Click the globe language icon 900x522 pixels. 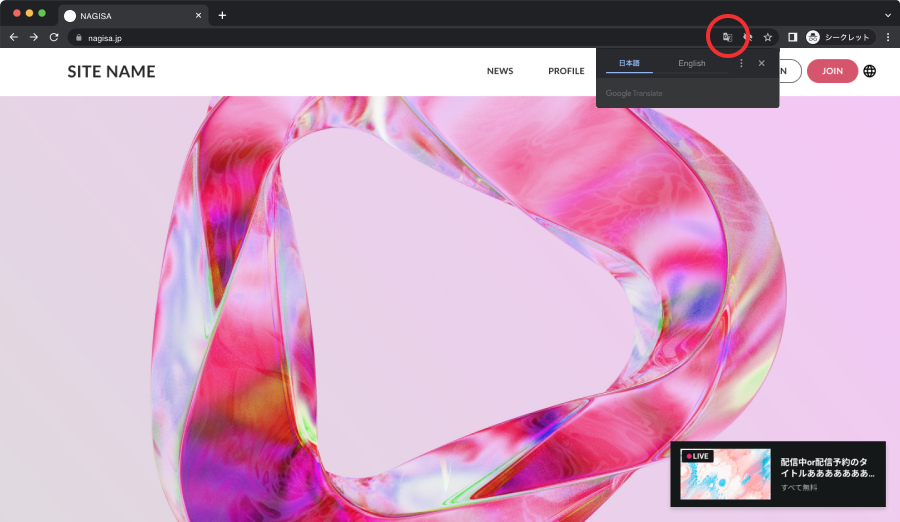click(x=870, y=71)
